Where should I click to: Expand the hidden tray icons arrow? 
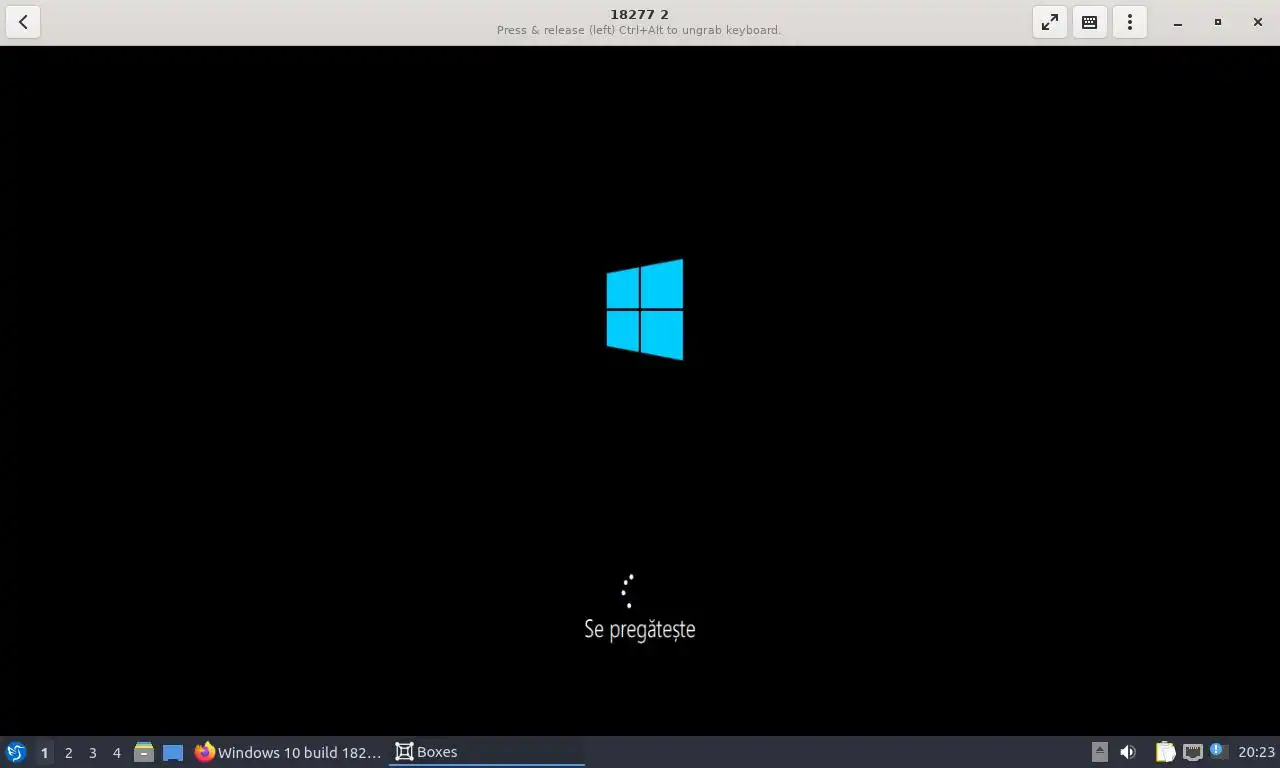[1100, 752]
